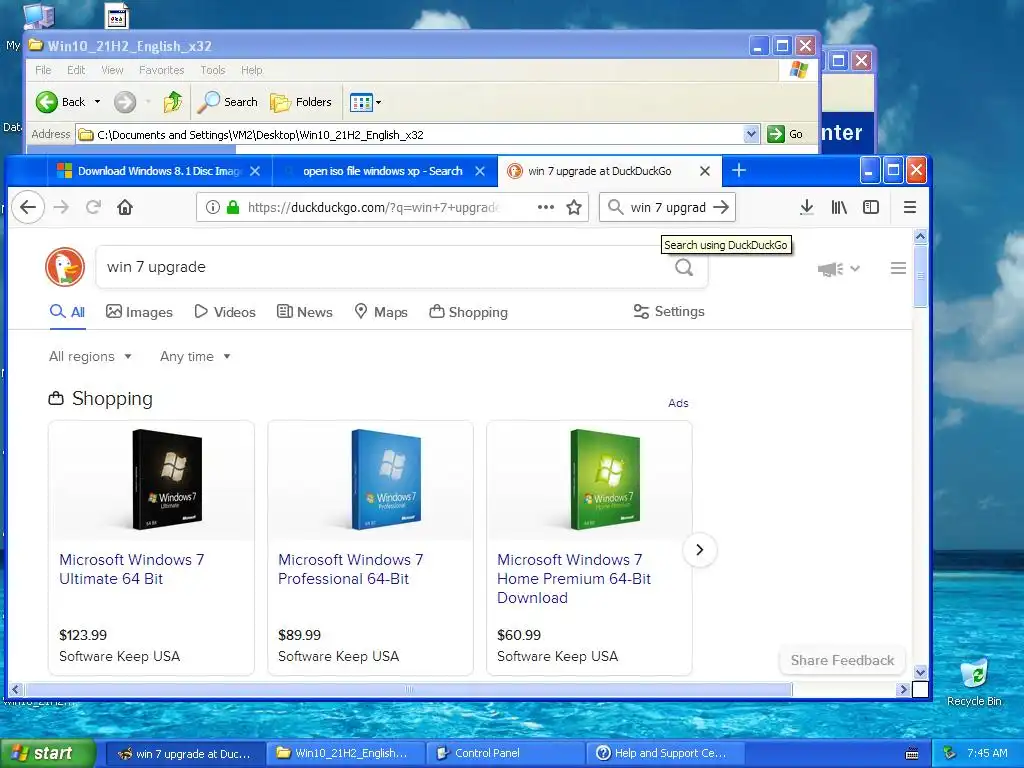
Task: Click the DuckDuckGo search magnifier button
Action: (x=684, y=267)
